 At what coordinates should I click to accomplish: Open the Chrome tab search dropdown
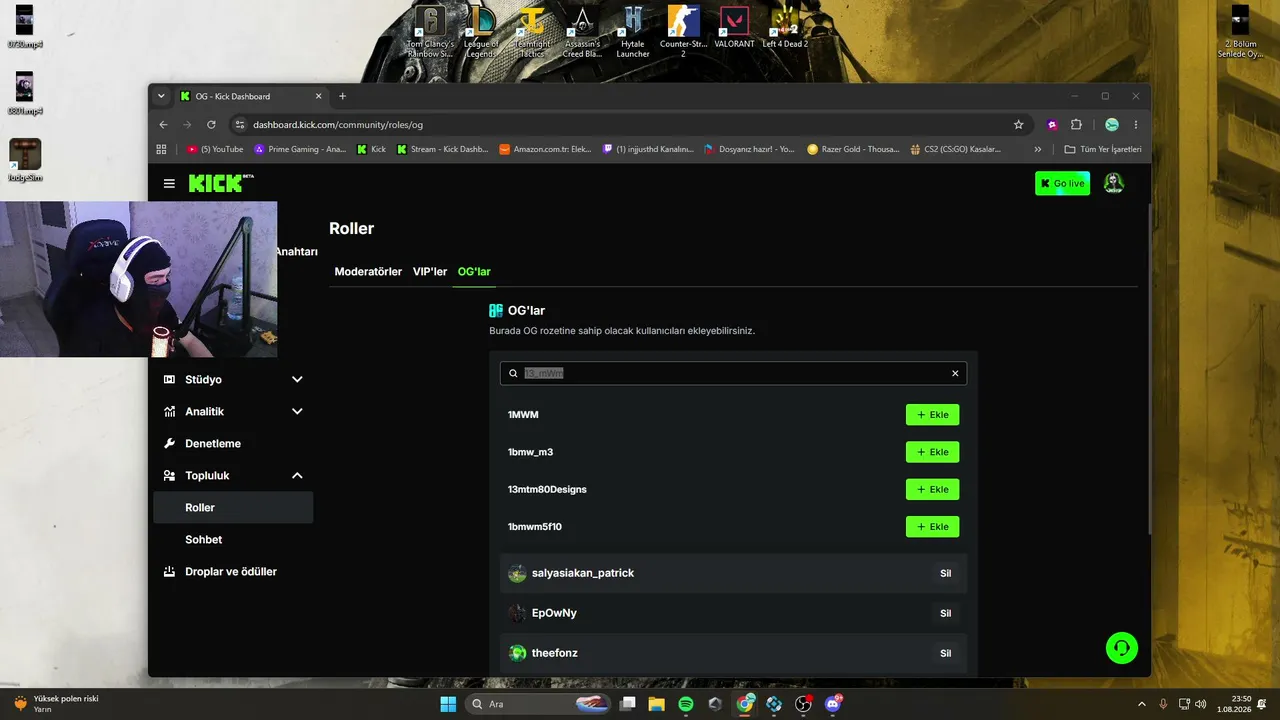[161, 96]
